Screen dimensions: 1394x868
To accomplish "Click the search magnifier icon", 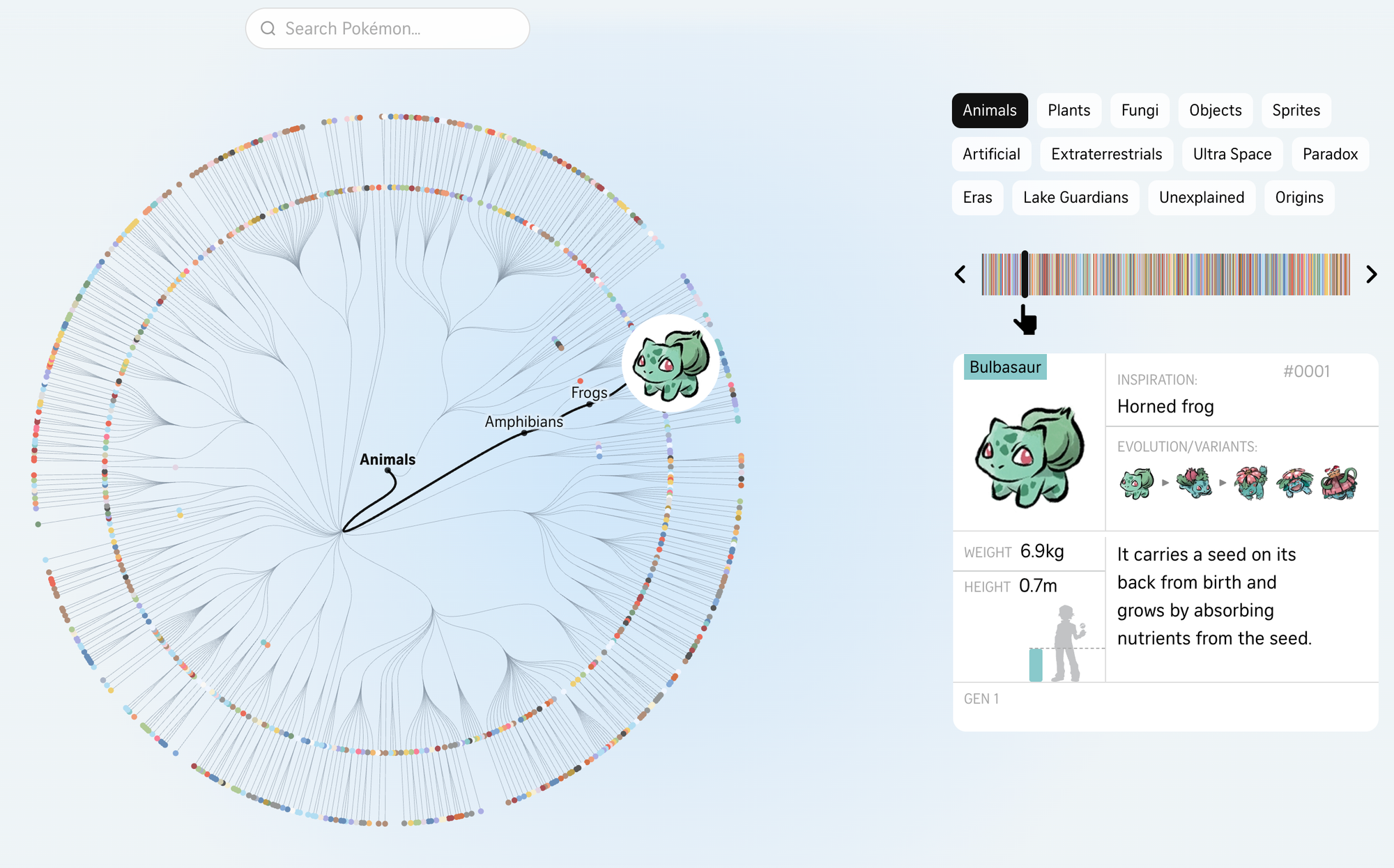I will click(268, 29).
